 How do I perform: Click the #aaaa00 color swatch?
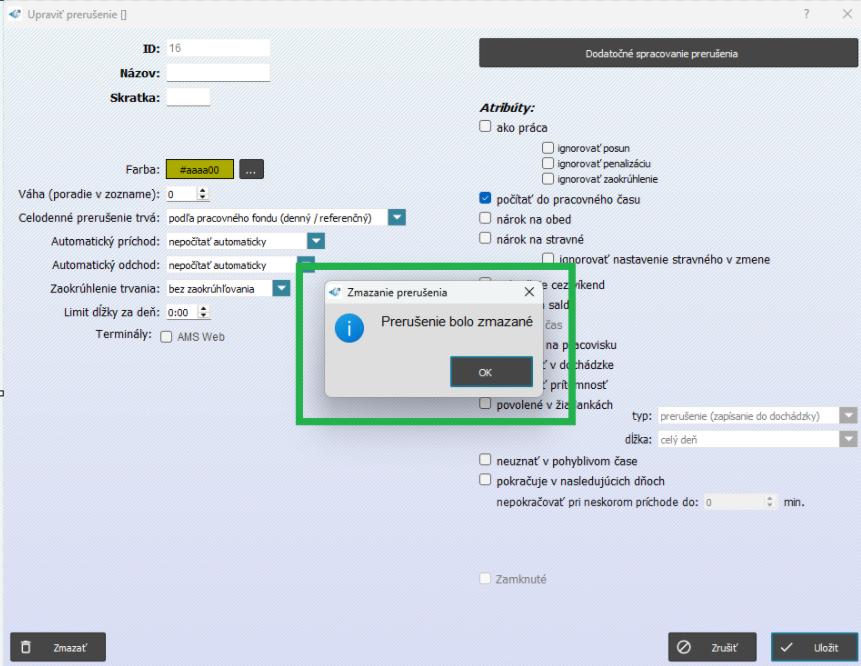(200, 170)
